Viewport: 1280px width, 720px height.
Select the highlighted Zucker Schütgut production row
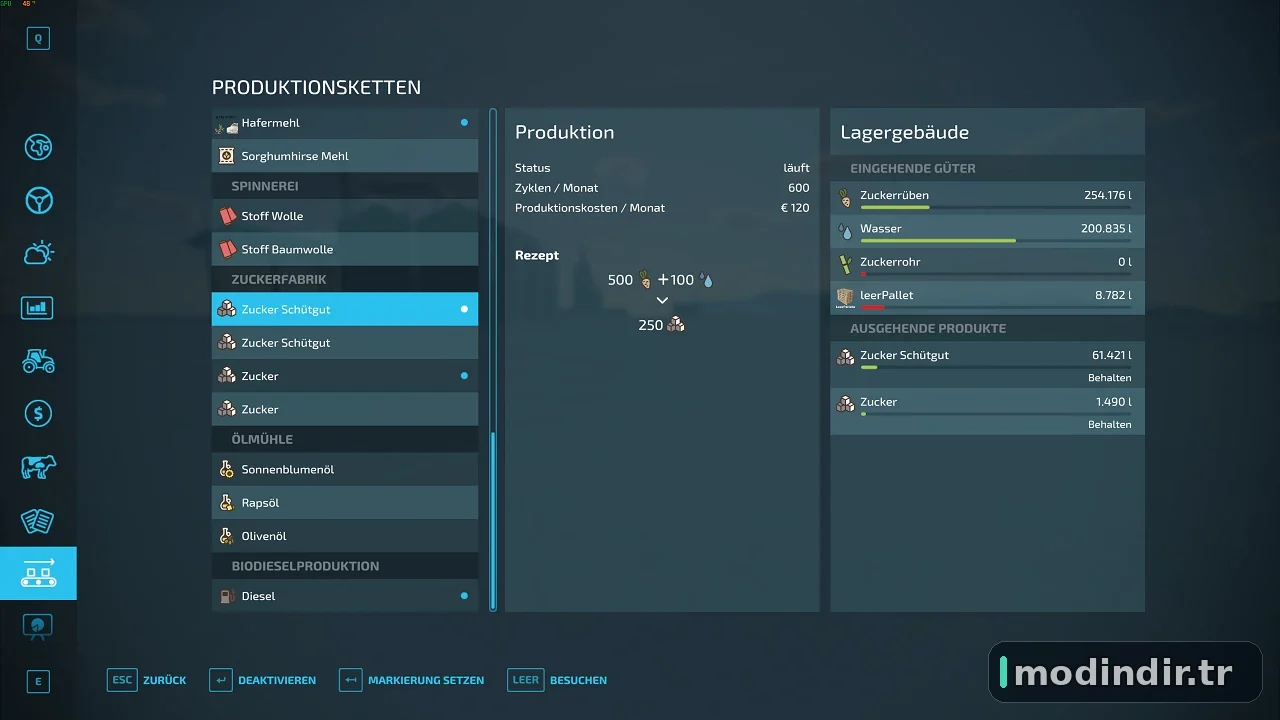[x=345, y=309]
